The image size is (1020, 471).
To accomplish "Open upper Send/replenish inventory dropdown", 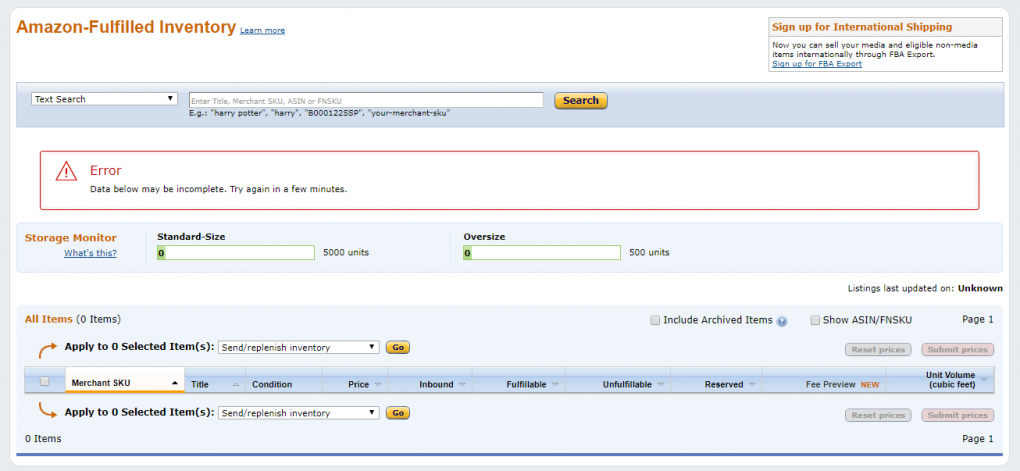I will [x=299, y=347].
